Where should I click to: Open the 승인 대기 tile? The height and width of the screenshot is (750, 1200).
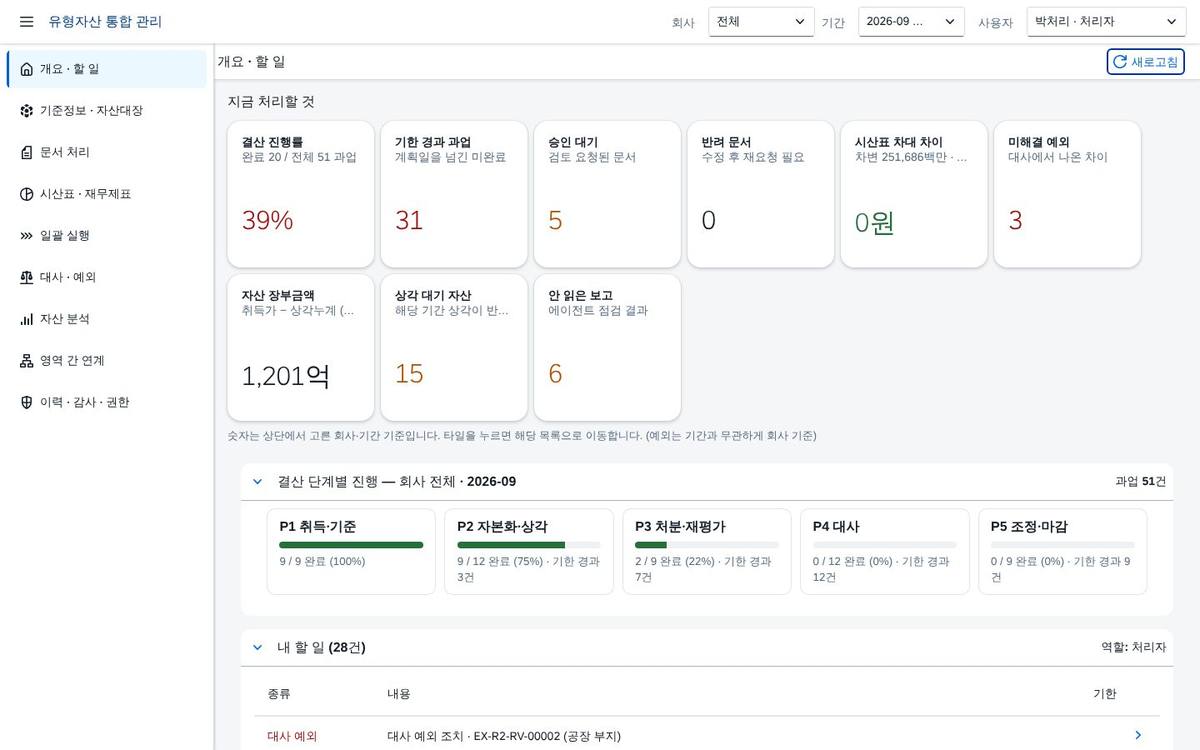(607, 194)
